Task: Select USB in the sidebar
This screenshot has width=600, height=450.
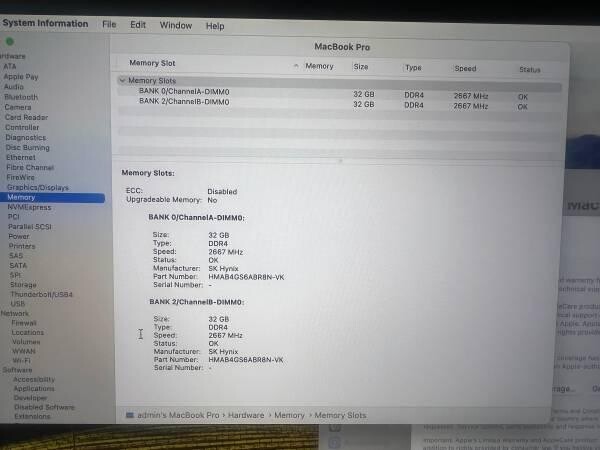Action: 18,304
